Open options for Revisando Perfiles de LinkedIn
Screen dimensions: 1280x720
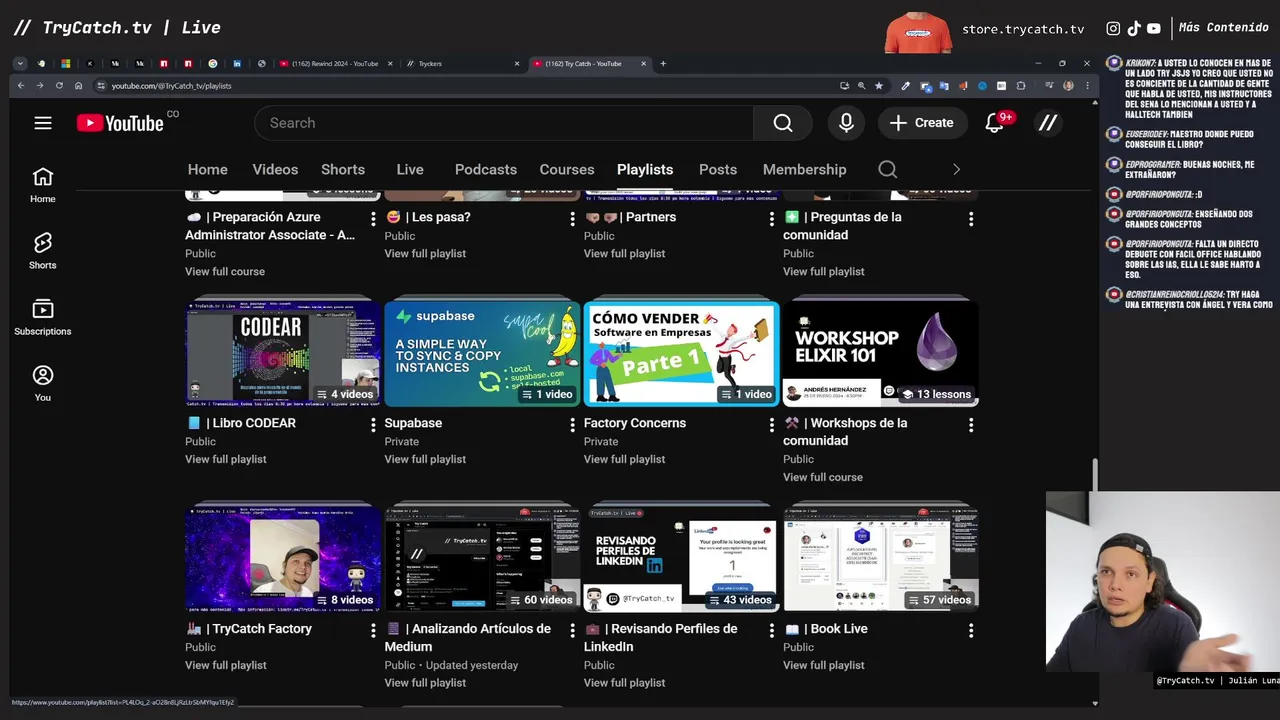click(771, 630)
